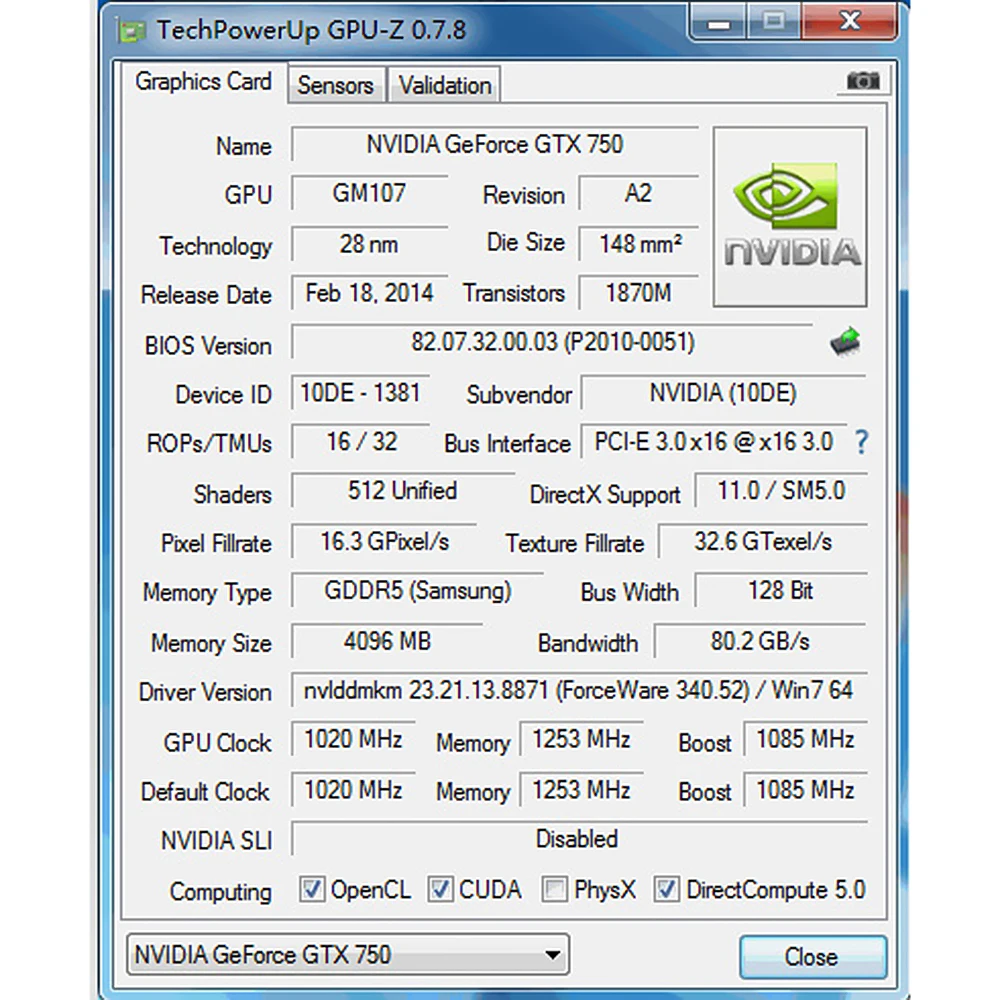Open the GPU selection dropdown
The width and height of the screenshot is (1000, 1000).
(348, 955)
